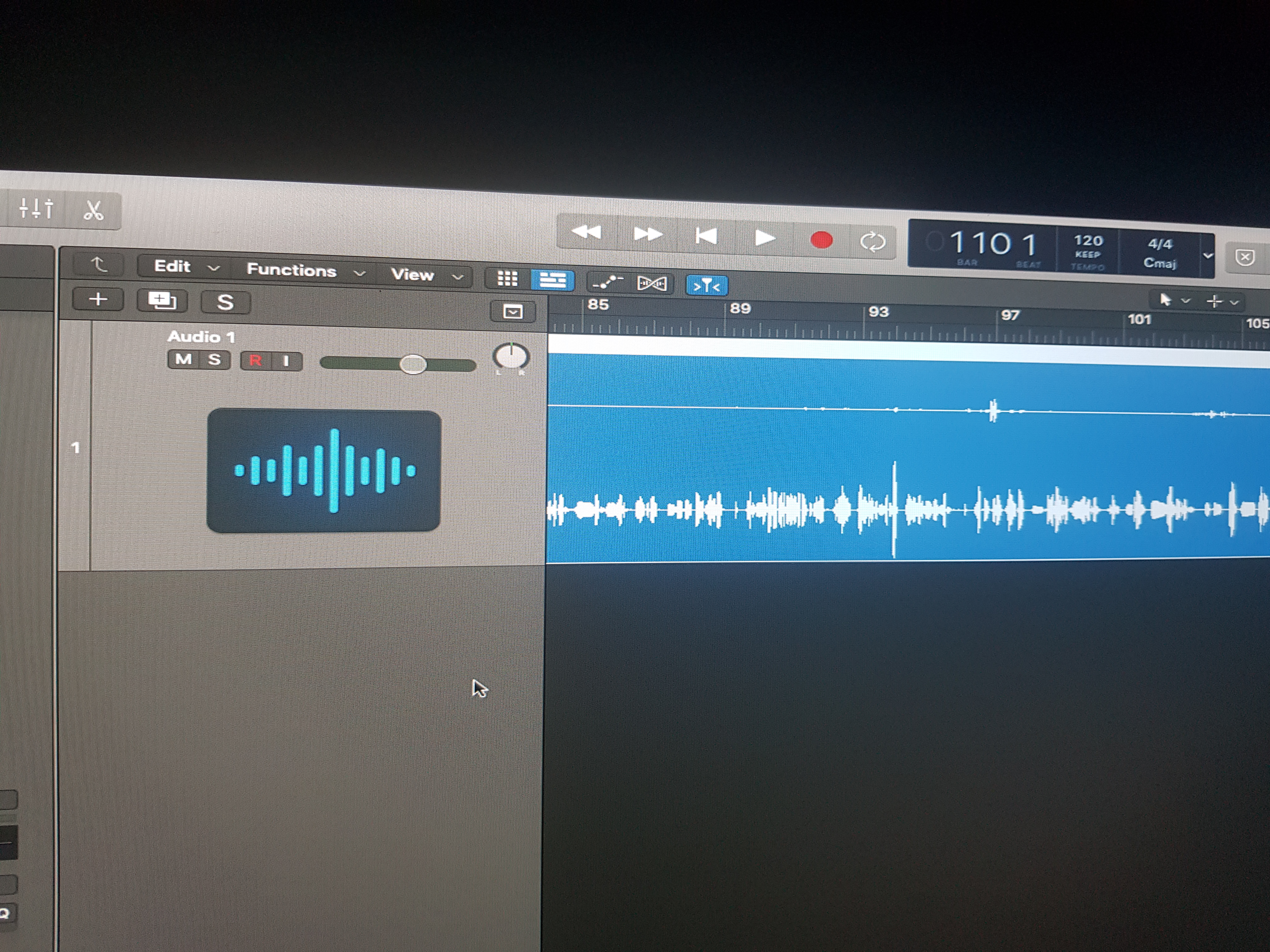Viewport: 1270px width, 952px height.
Task: Click the 120 tempo value
Action: (1088, 241)
